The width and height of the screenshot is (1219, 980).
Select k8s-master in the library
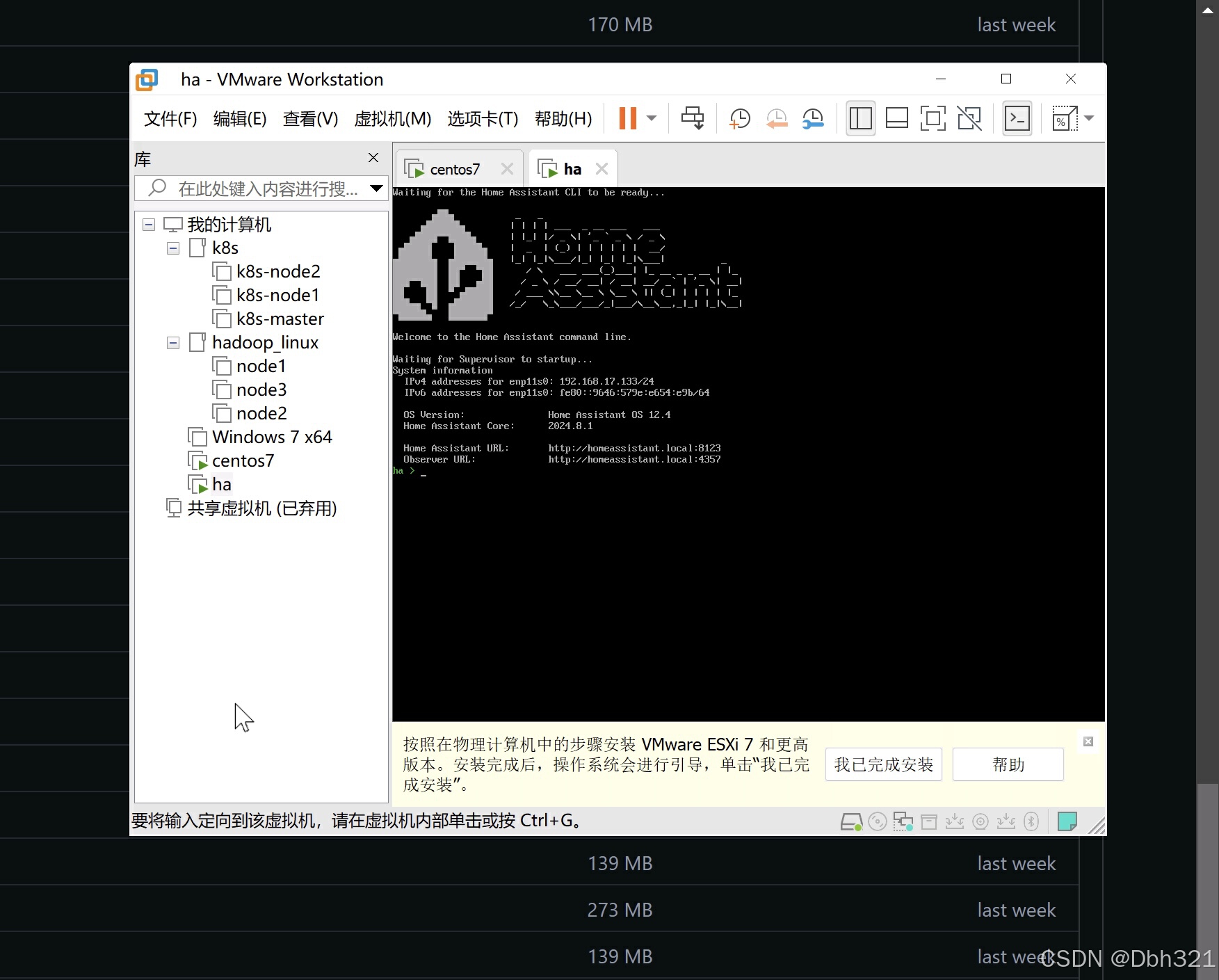[x=280, y=319]
